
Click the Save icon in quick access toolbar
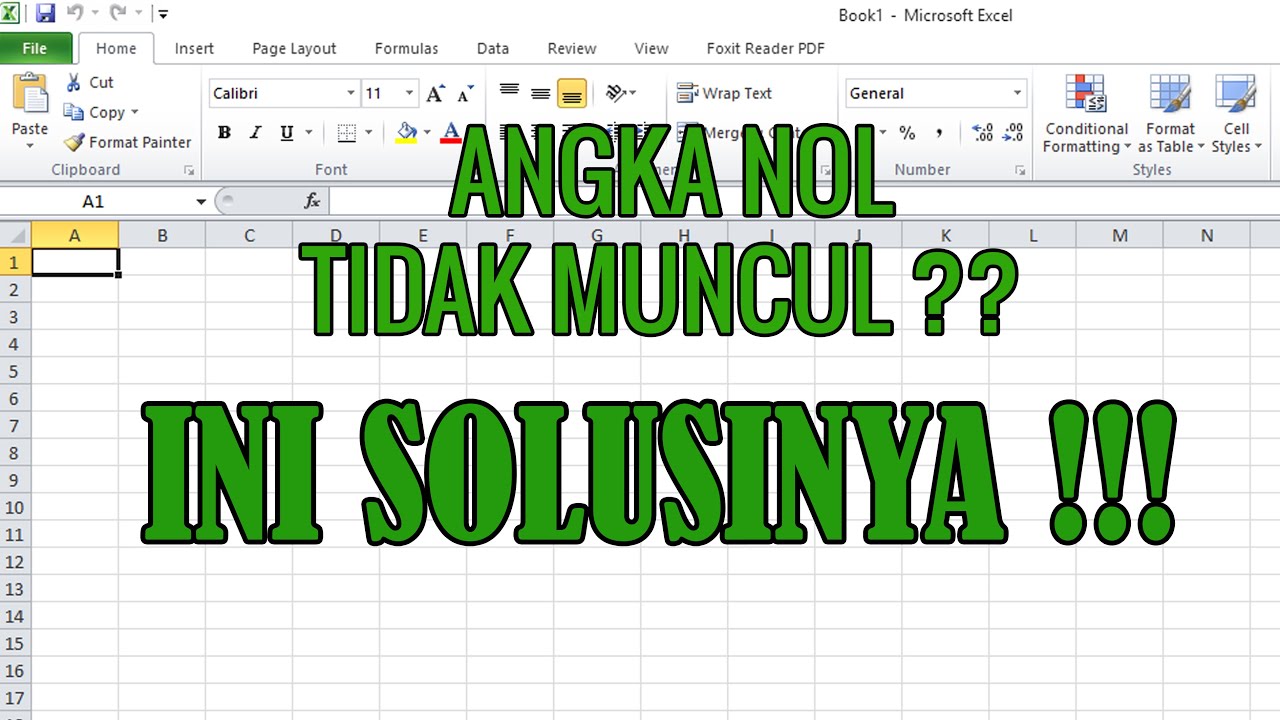click(x=45, y=14)
